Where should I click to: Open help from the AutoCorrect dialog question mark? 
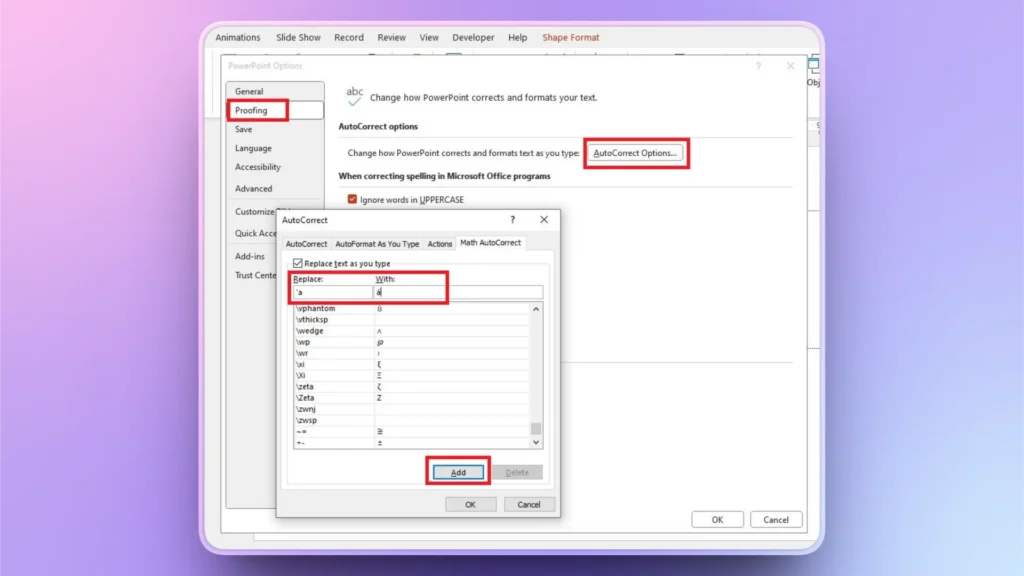(x=512, y=220)
